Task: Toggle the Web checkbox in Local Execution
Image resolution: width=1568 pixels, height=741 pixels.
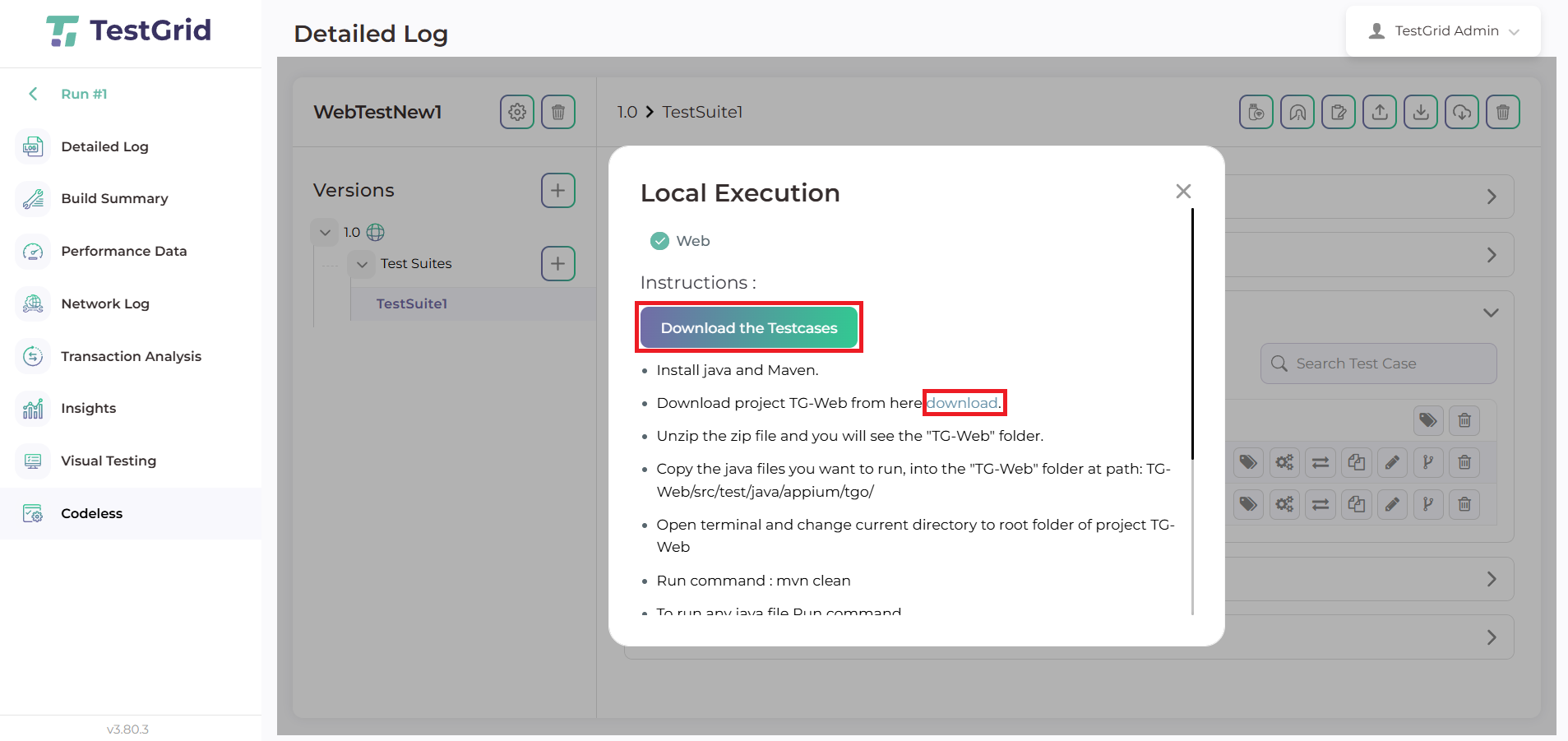Action: click(x=659, y=241)
